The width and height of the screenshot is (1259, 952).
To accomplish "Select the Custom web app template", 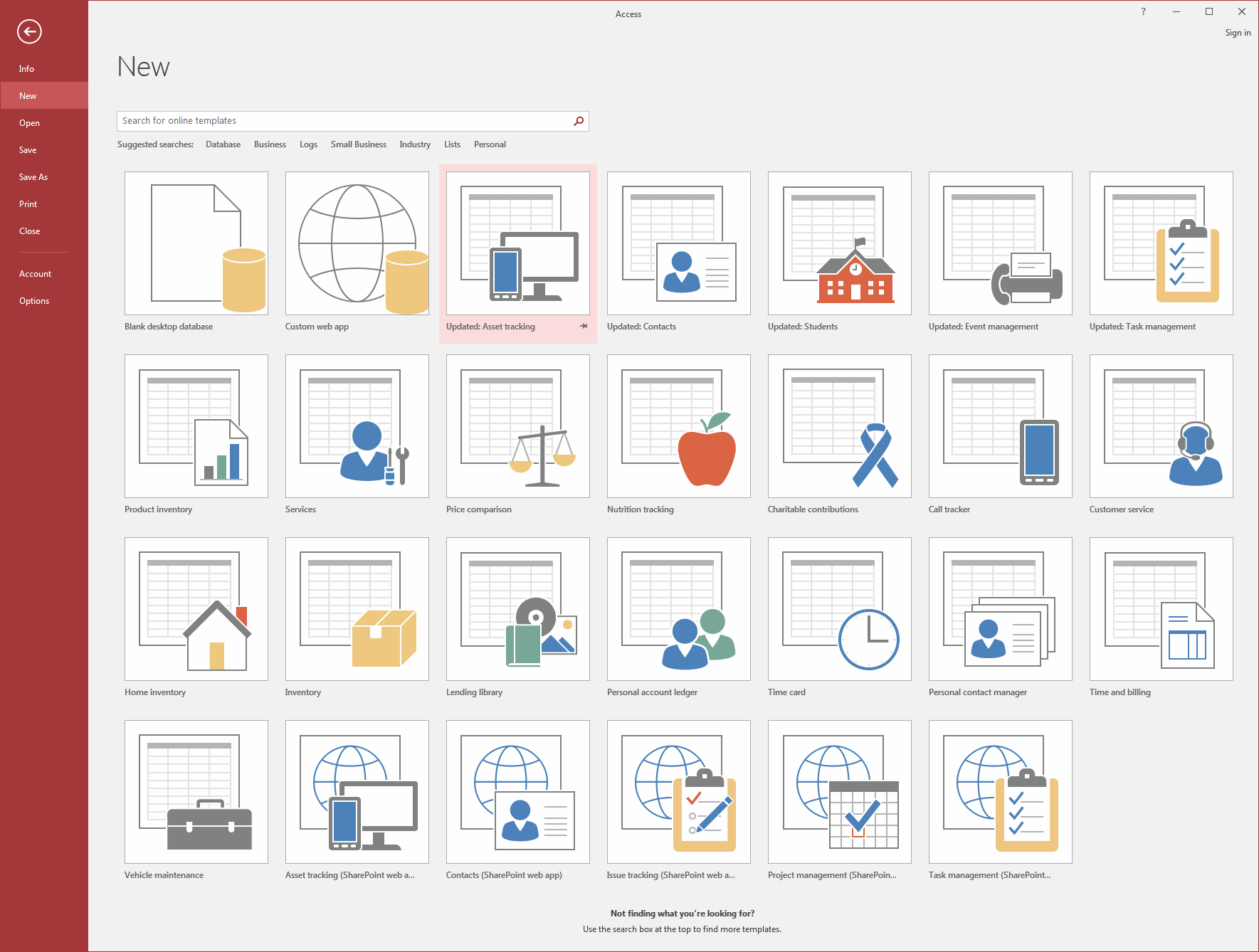I will 357,243.
